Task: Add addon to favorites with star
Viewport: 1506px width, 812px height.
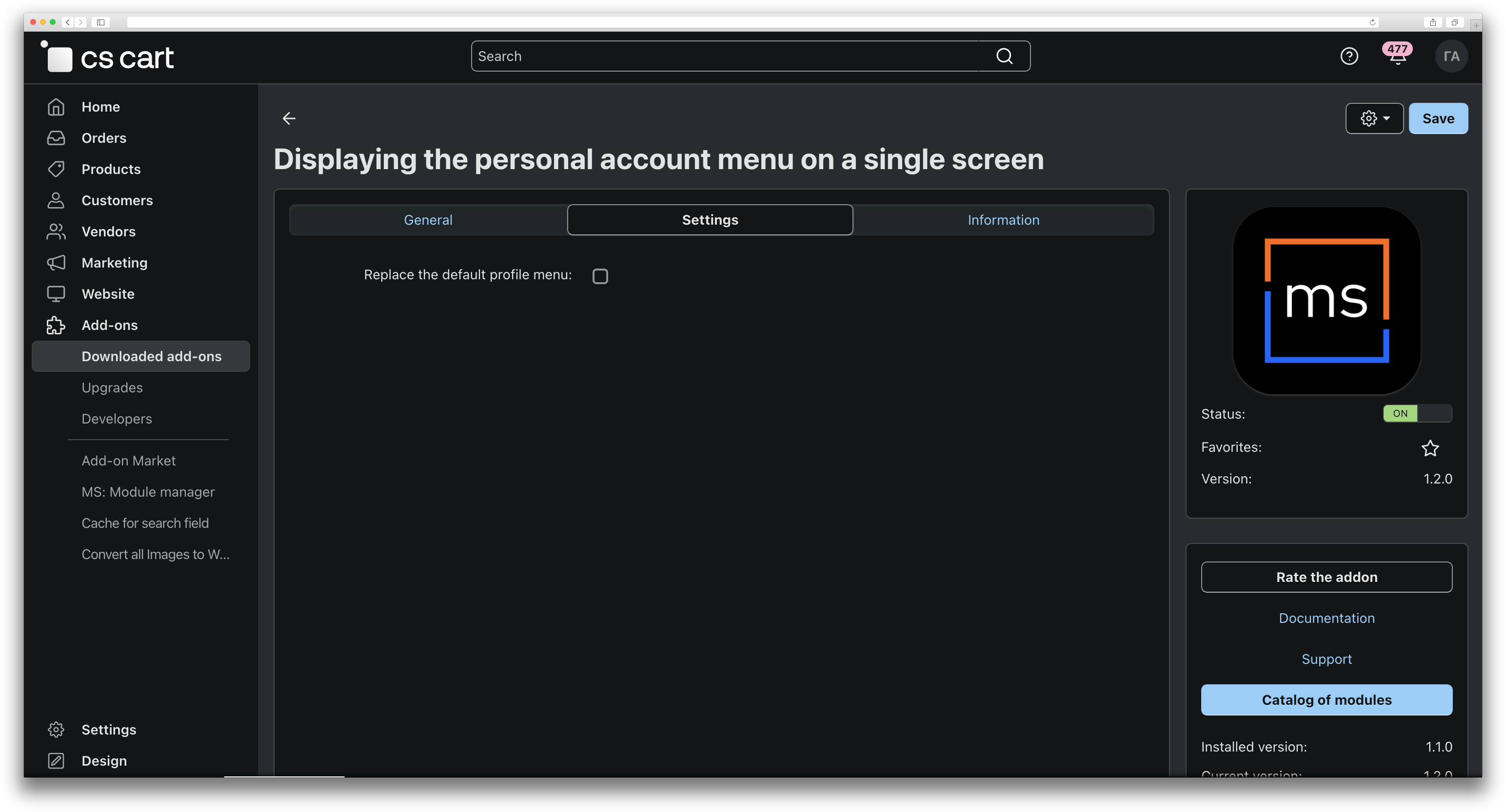Action: (1429, 448)
